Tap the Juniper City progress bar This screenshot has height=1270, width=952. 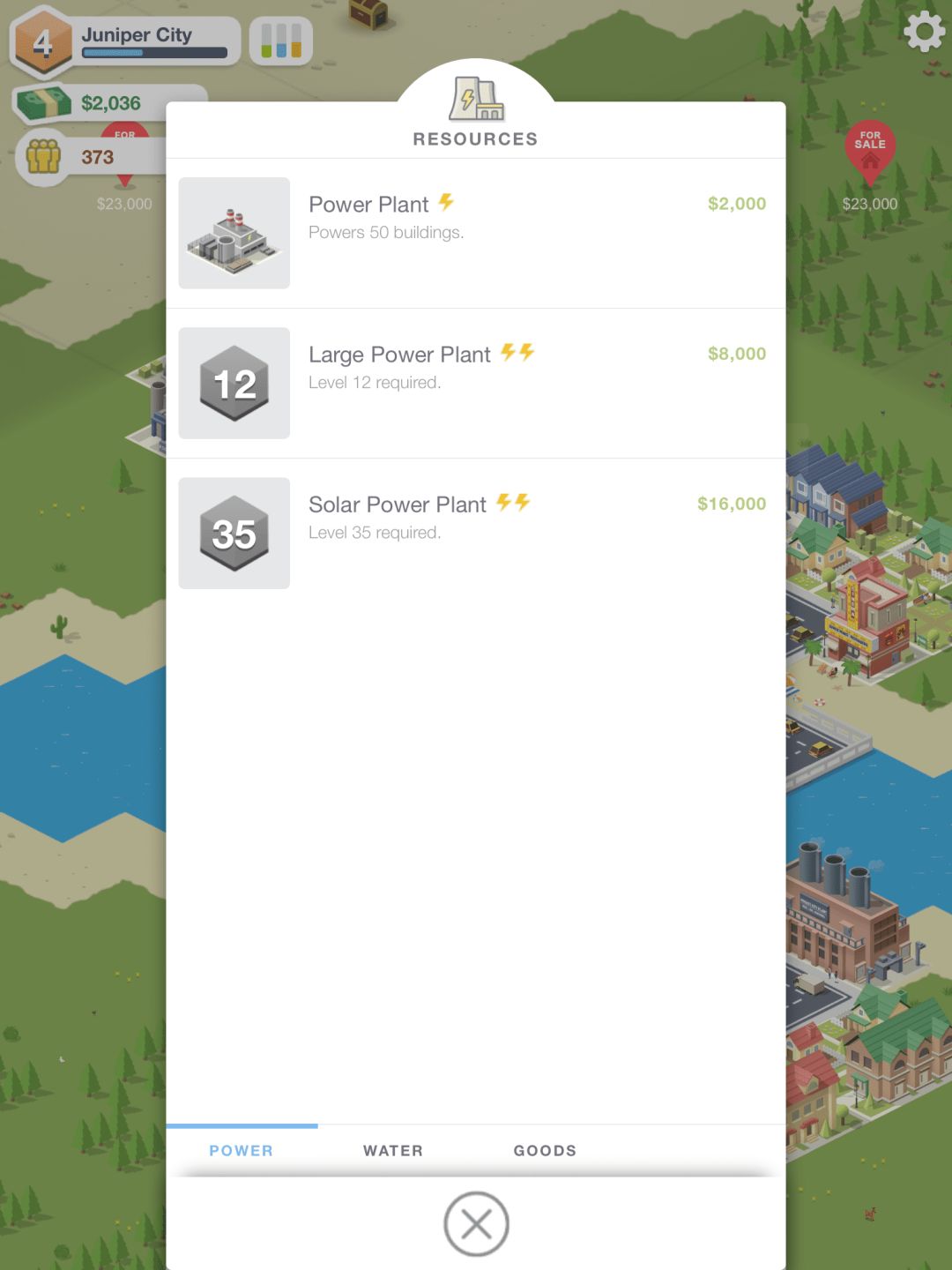tap(155, 53)
